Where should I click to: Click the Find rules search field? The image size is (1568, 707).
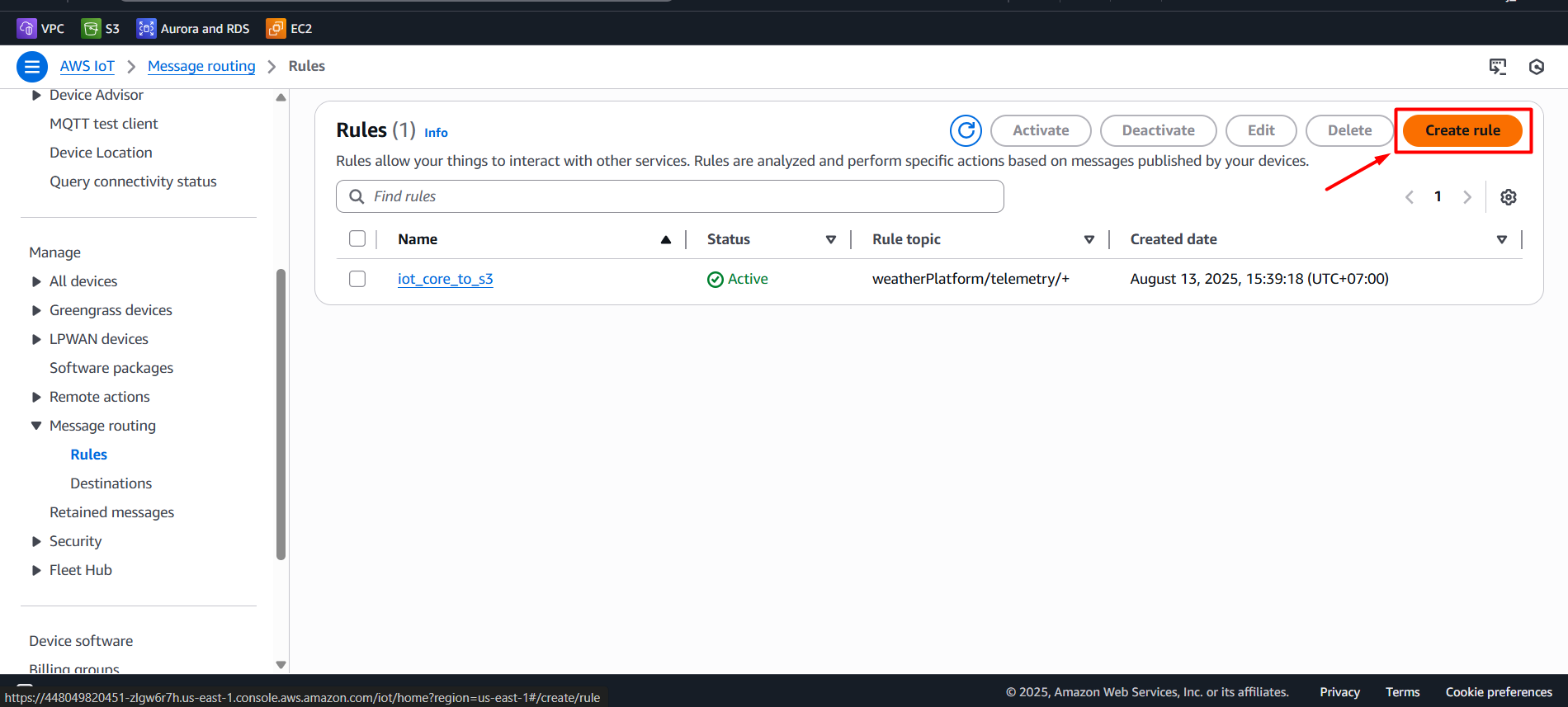[669, 196]
